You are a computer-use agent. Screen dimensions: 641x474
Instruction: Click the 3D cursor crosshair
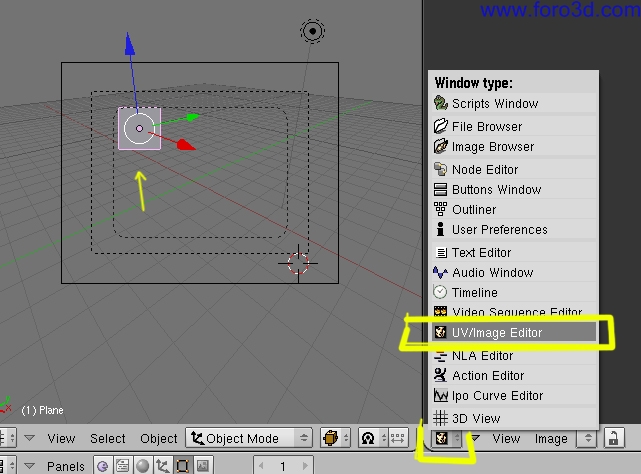click(298, 263)
